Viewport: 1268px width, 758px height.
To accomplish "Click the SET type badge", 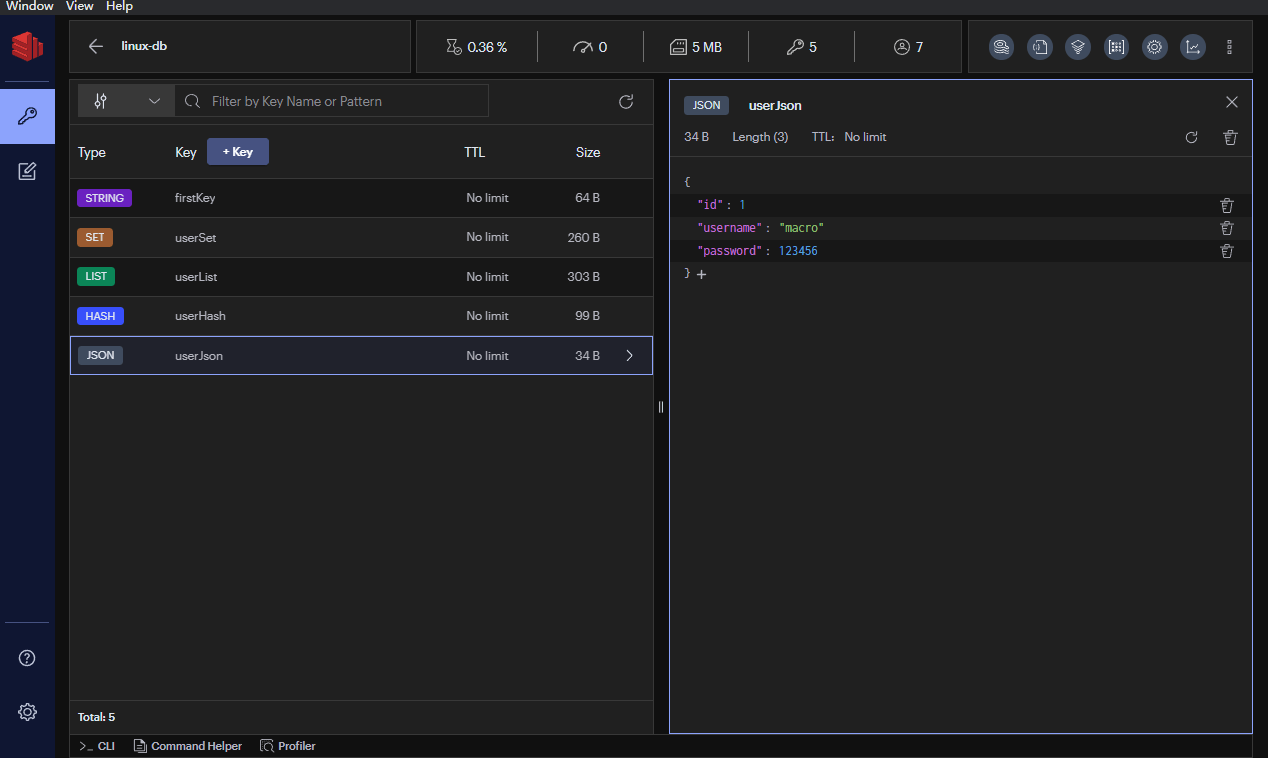I will (95, 237).
